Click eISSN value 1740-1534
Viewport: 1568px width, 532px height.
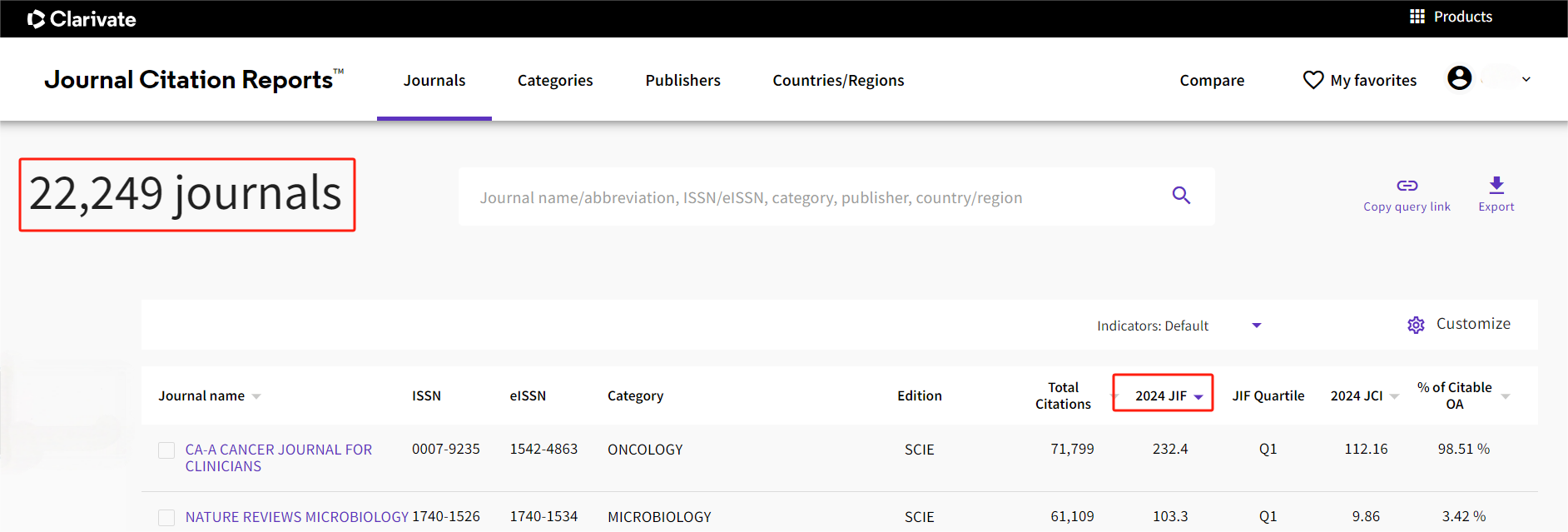543,516
